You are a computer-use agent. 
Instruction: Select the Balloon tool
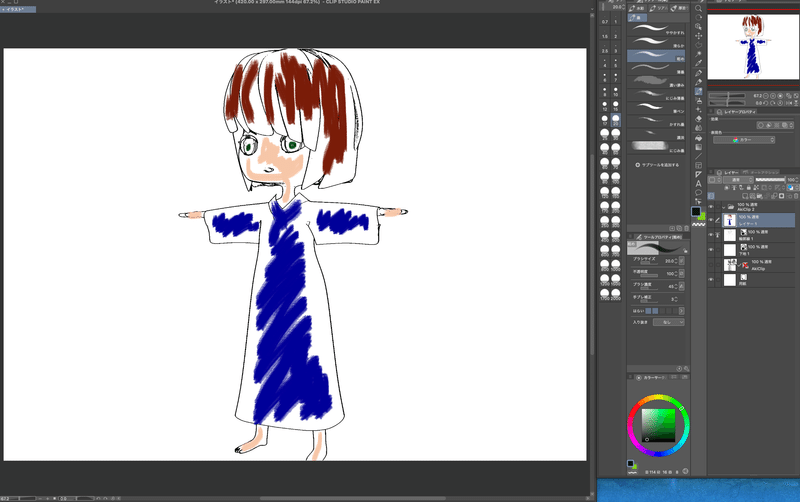click(698, 193)
